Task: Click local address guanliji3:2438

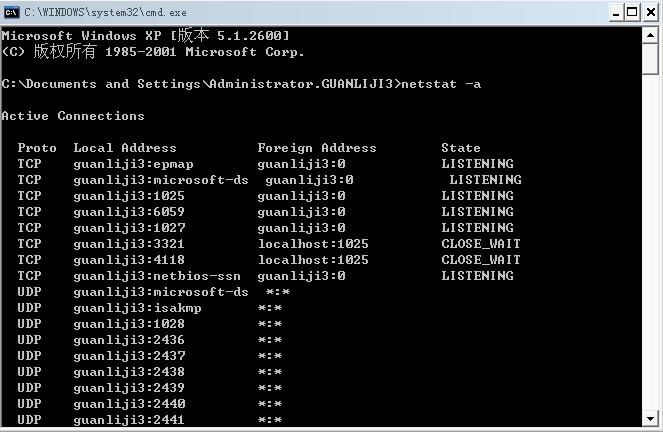Action: click(x=129, y=372)
